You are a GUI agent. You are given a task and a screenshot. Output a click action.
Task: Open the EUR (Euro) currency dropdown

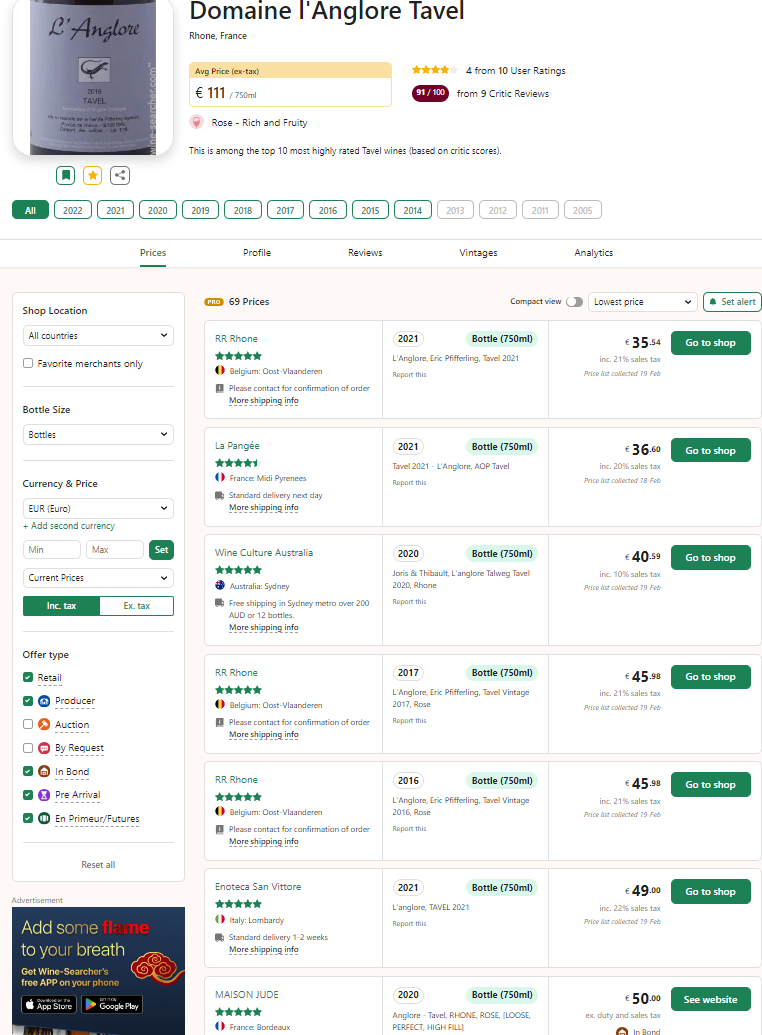(x=98, y=508)
